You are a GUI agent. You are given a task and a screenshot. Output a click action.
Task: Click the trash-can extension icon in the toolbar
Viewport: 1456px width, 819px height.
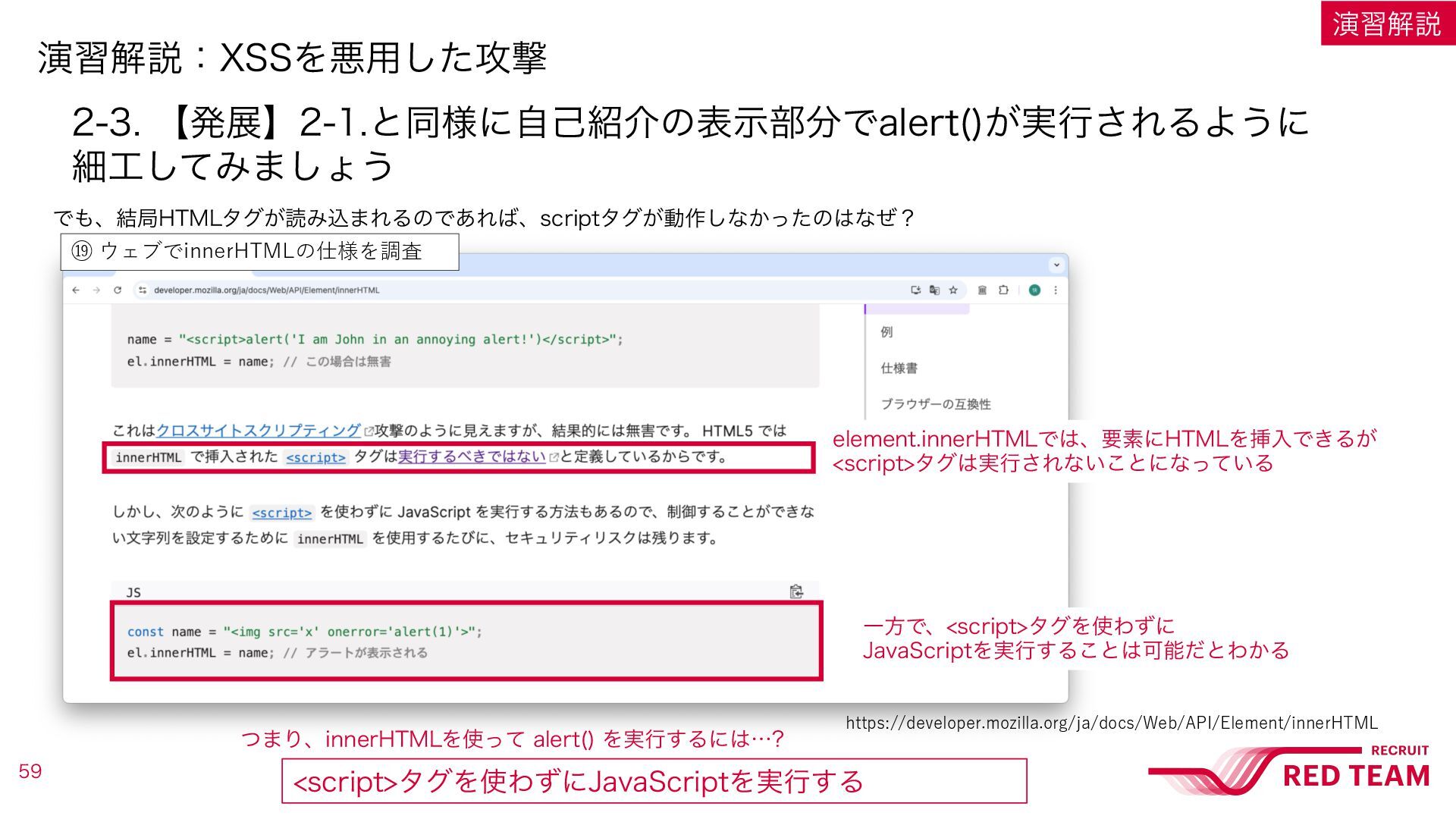(x=982, y=290)
